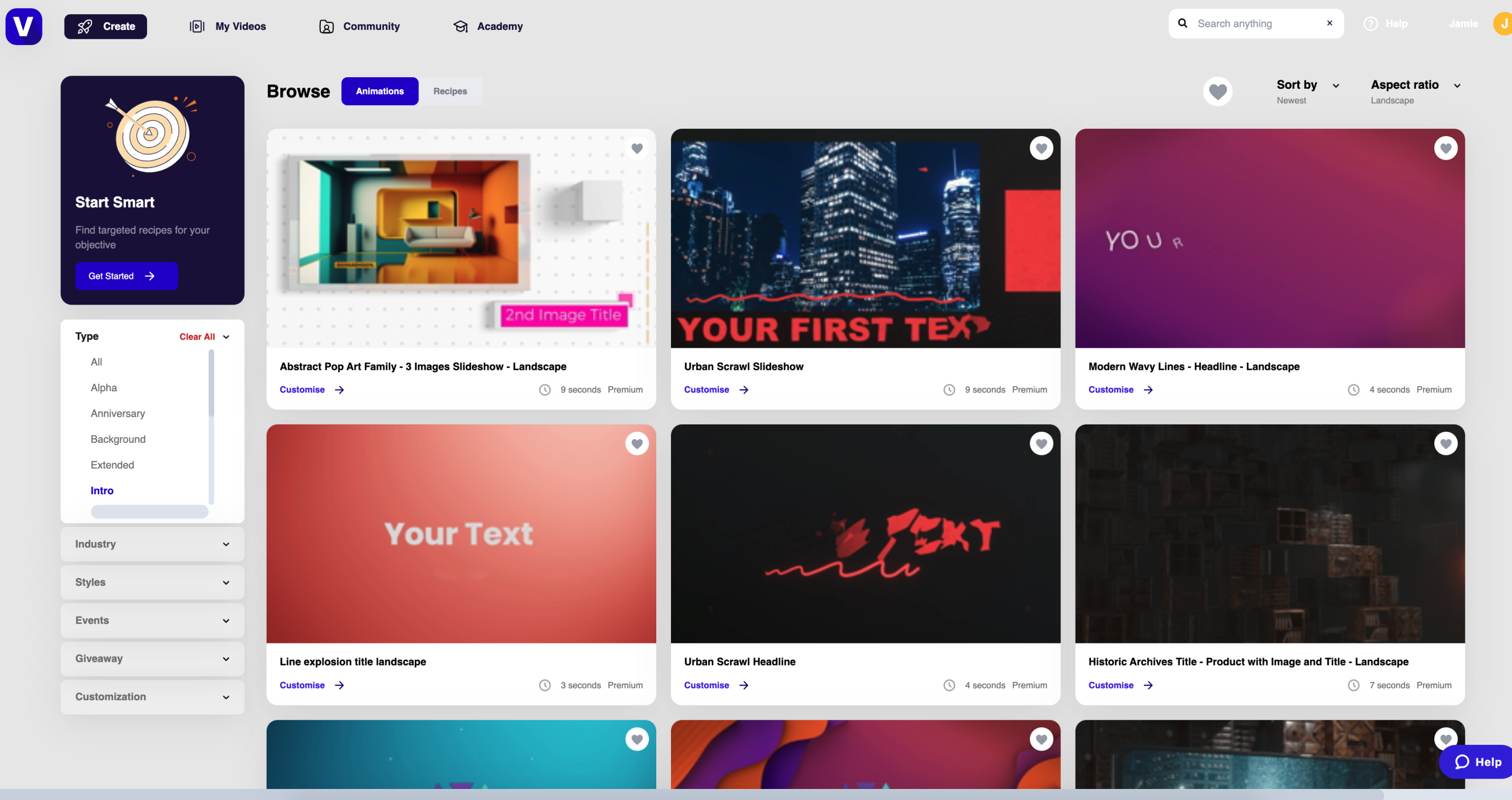Click the V logo home icon

[x=24, y=26]
